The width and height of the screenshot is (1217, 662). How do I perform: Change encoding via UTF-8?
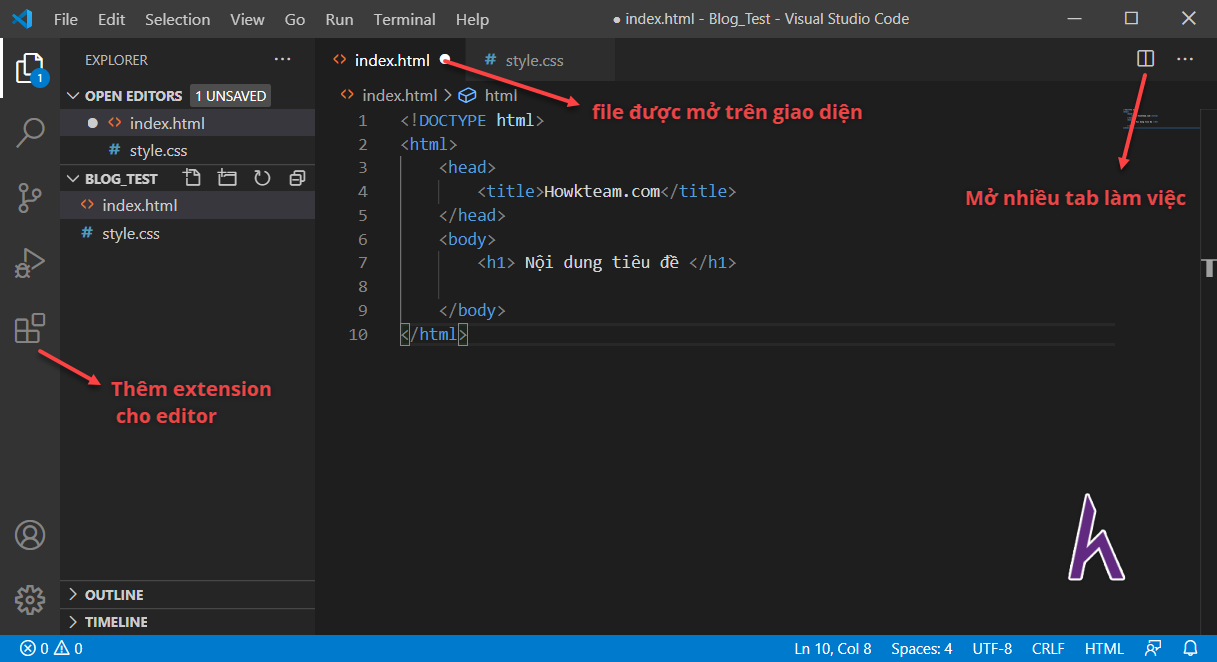[x=992, y=648]
